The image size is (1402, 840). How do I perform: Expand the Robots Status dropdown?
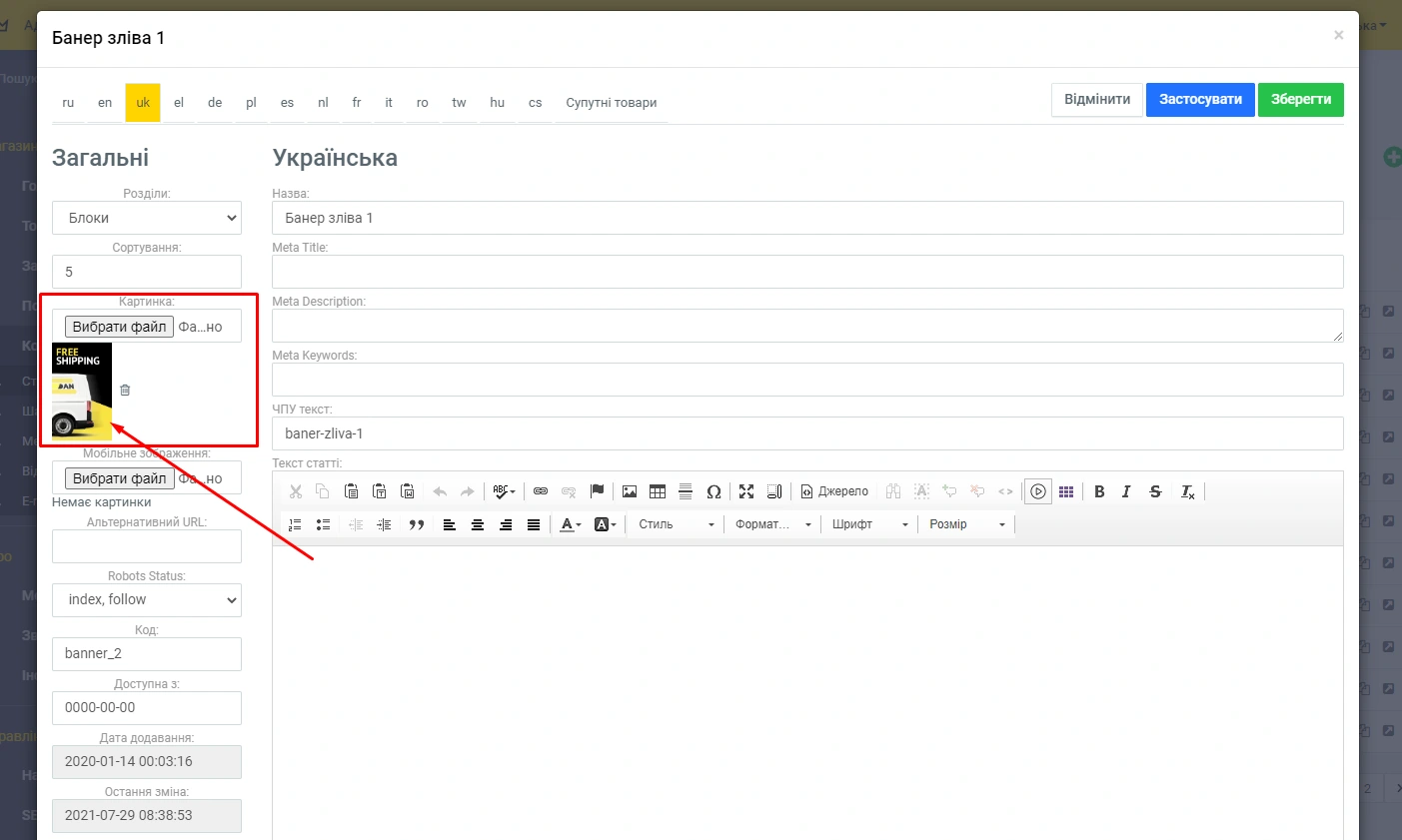(x=147, y=600)
